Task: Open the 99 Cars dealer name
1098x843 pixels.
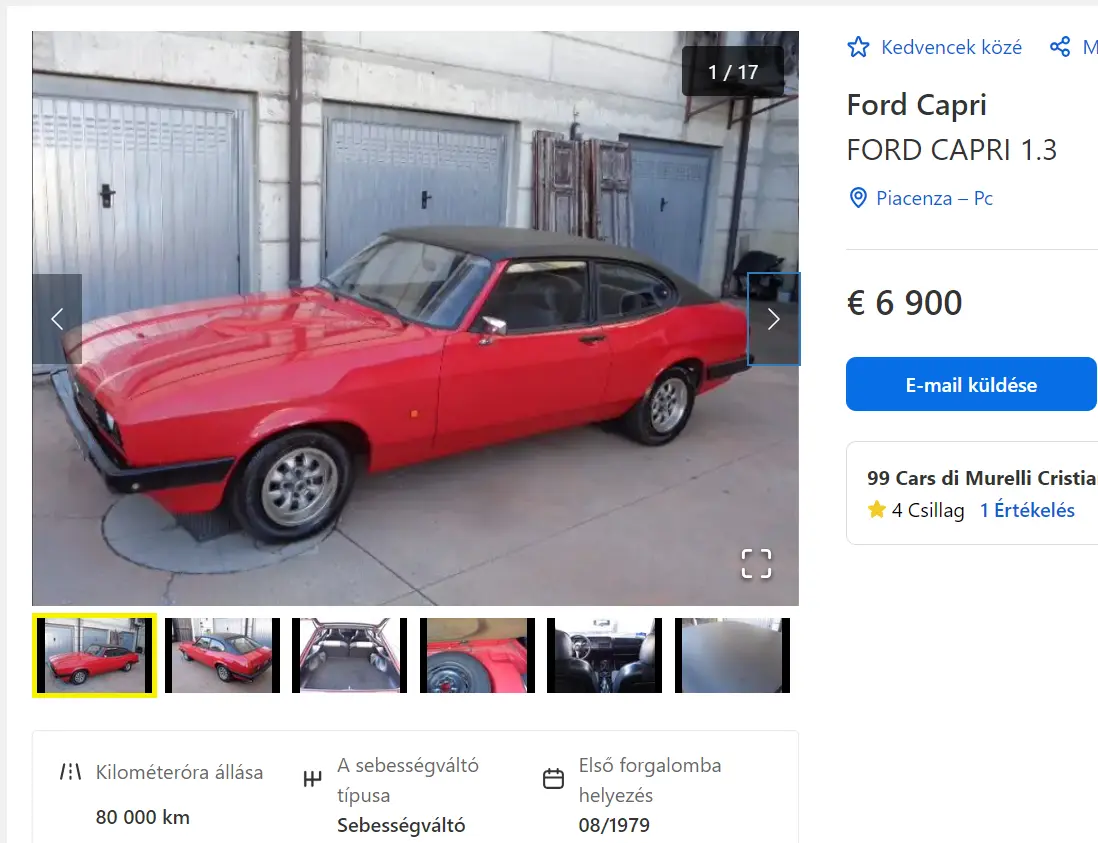Action: (982, 478)
